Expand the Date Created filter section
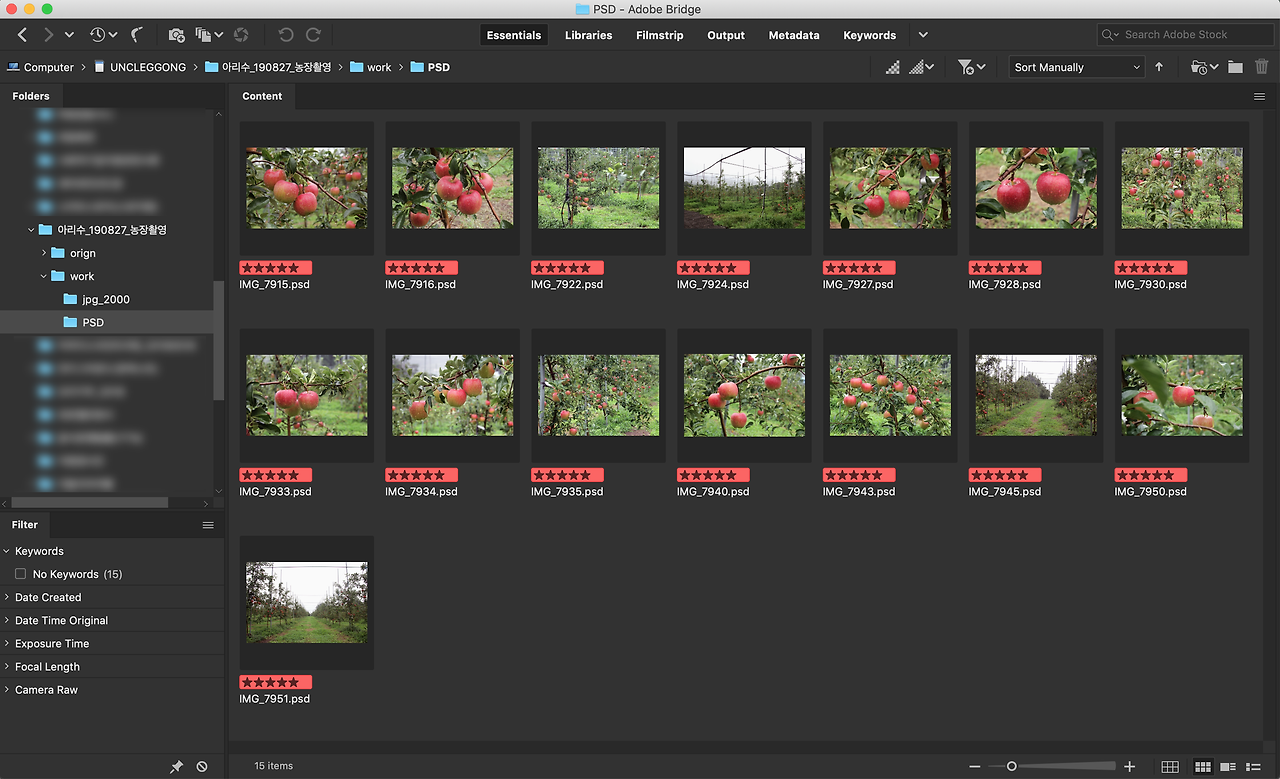 click(x=7, y=597)
